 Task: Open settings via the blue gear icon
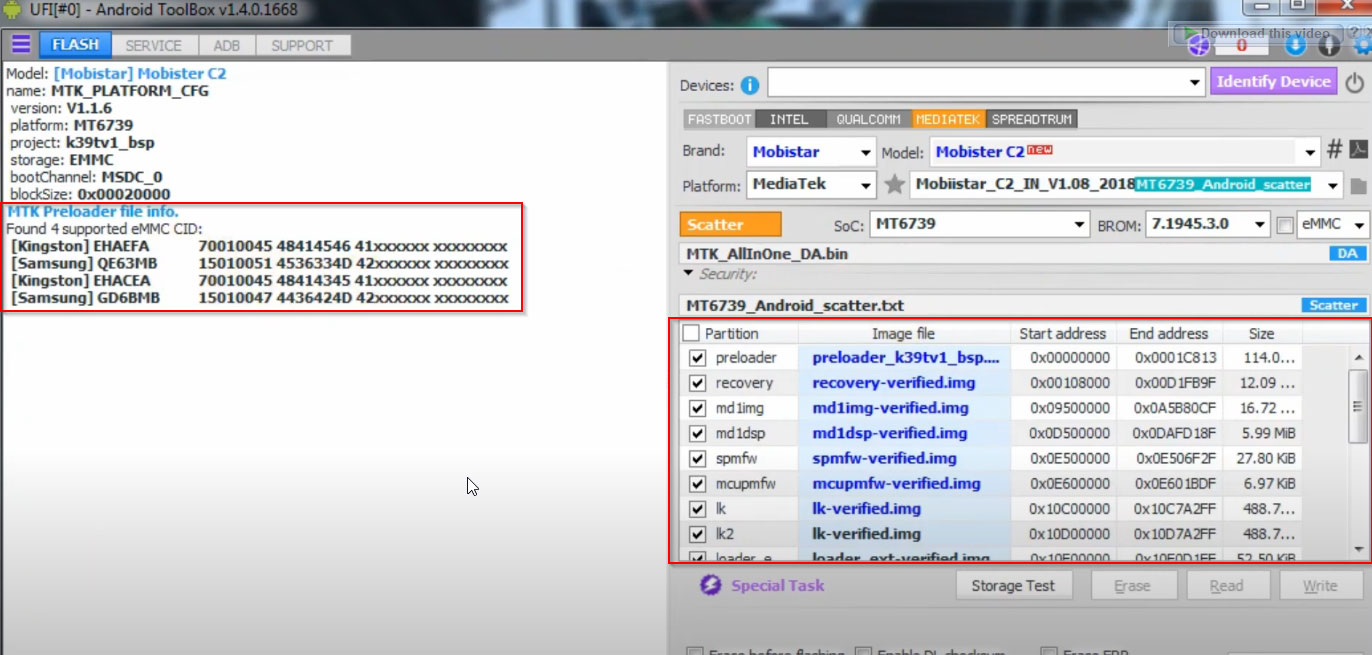pyautogui.click(x=1362, y=45)
